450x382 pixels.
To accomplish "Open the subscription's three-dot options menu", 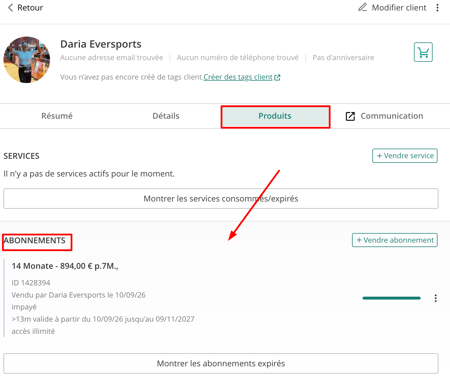I will click(435, 298).
